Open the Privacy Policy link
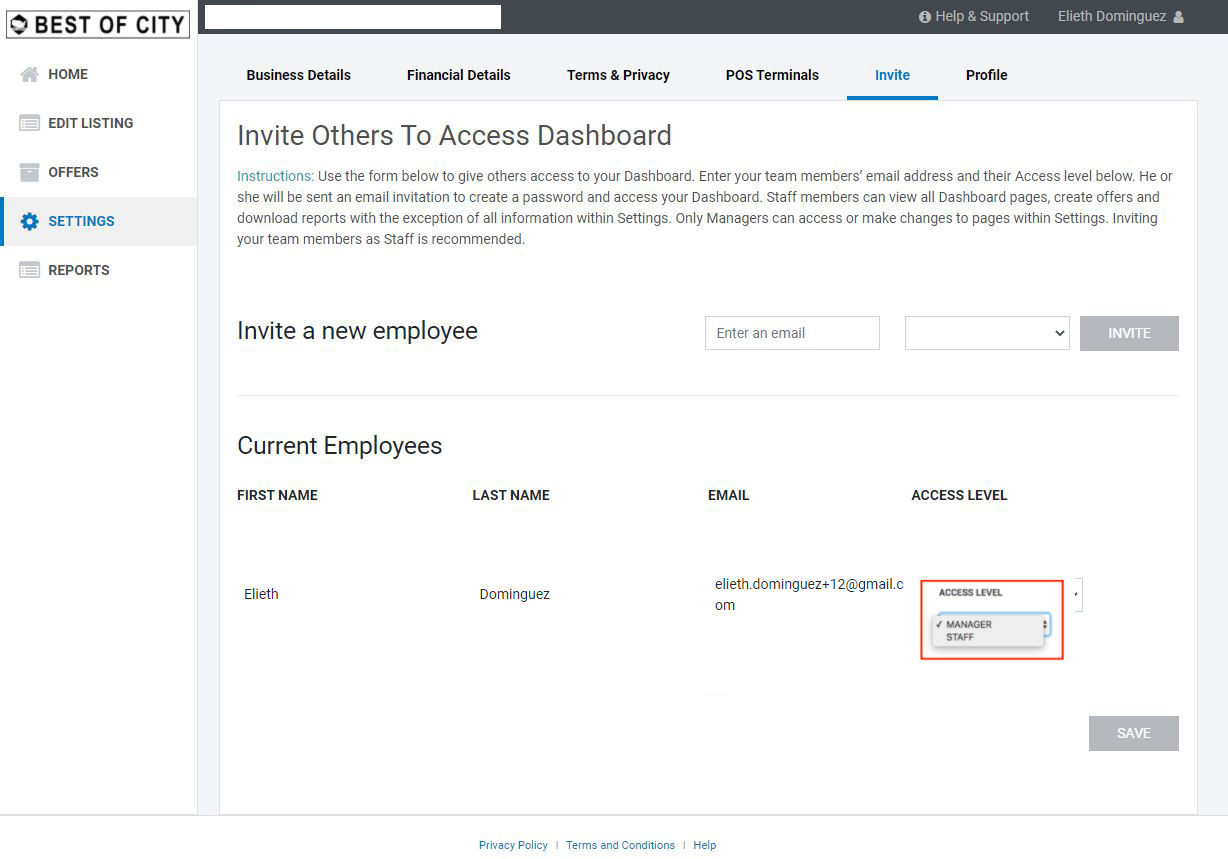Image resolution: width=1228 pixels, height=859 pixels. [x=513, y=845]
